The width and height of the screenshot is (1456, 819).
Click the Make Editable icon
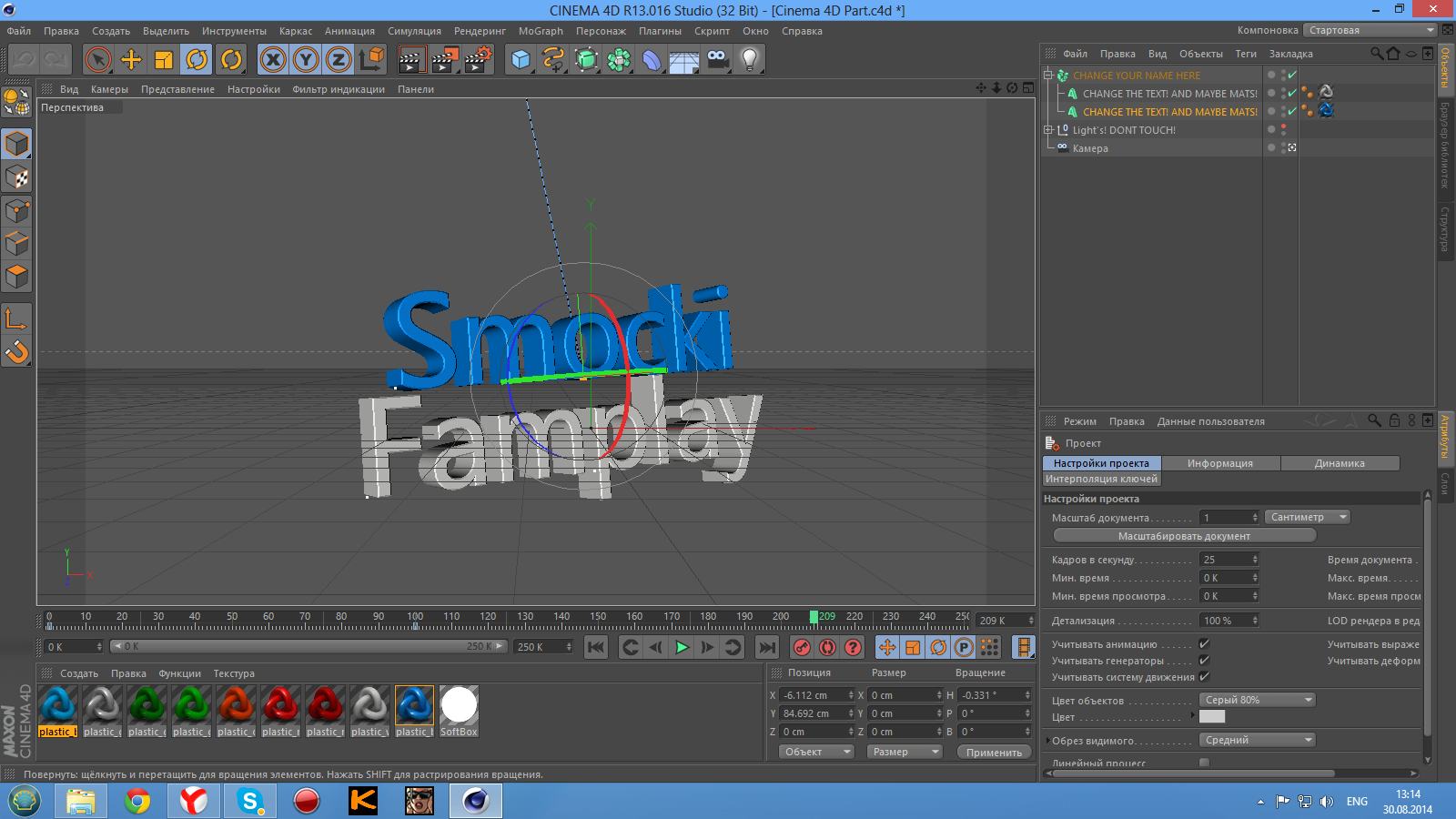(x=16, y=102)
